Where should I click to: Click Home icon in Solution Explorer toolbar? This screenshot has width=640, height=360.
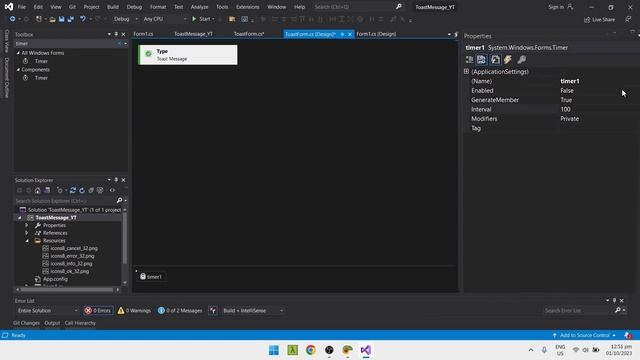(x=38, y=190)
